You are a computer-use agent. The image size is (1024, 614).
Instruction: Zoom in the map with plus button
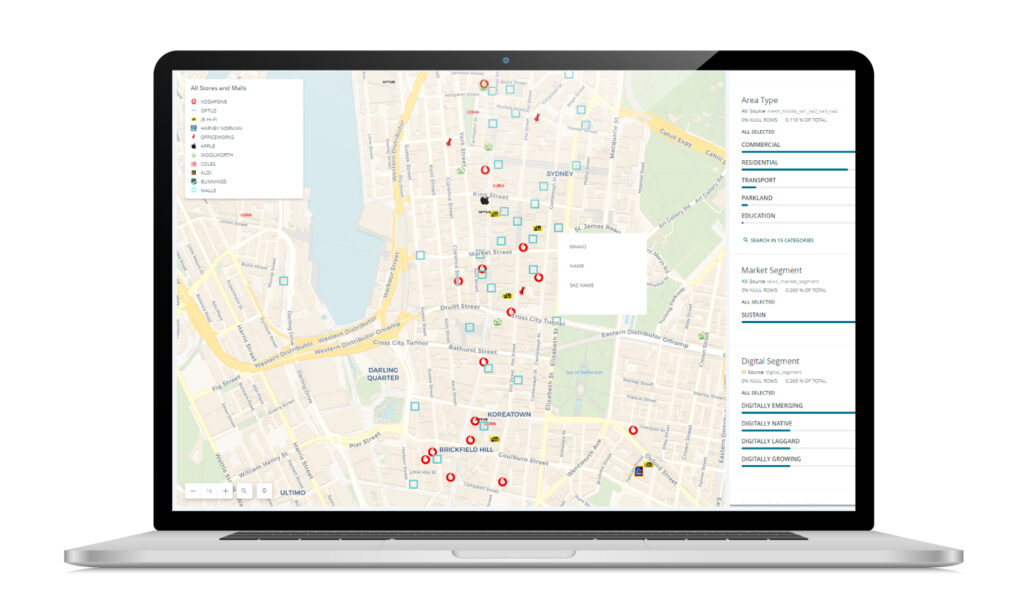click(x=225, y=491)
